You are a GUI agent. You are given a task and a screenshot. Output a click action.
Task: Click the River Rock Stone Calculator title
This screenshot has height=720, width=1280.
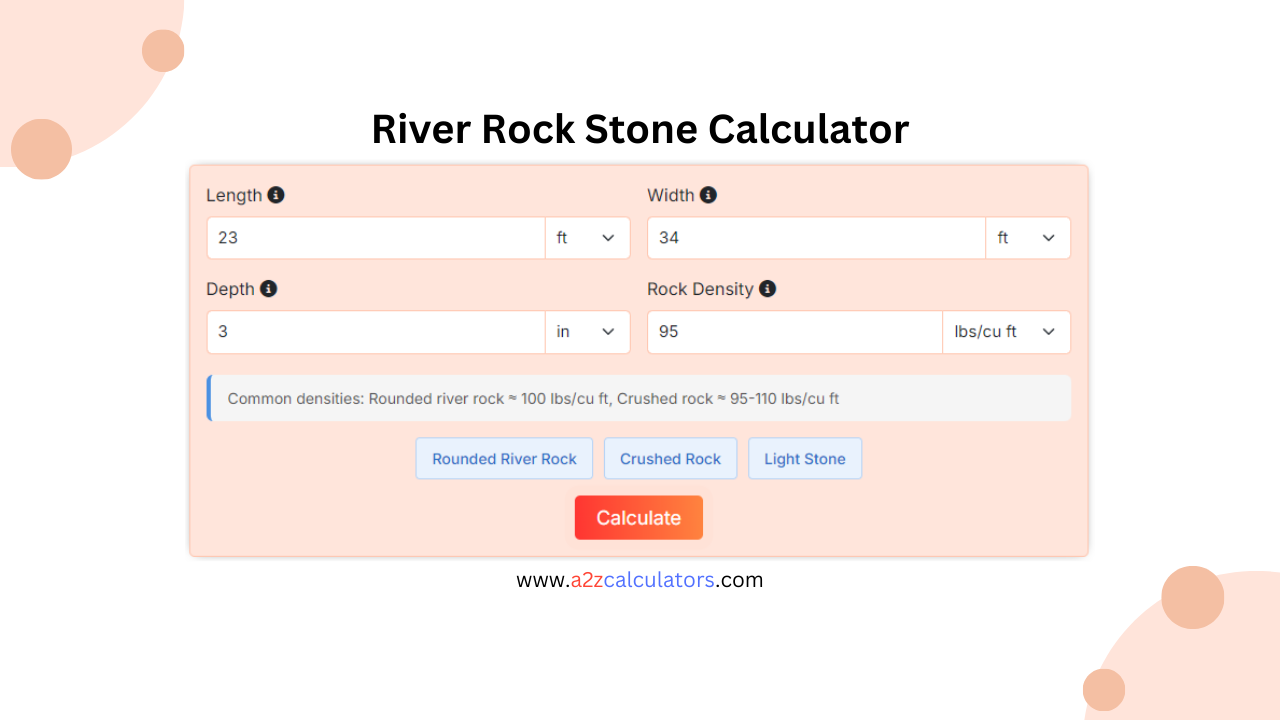639,129
